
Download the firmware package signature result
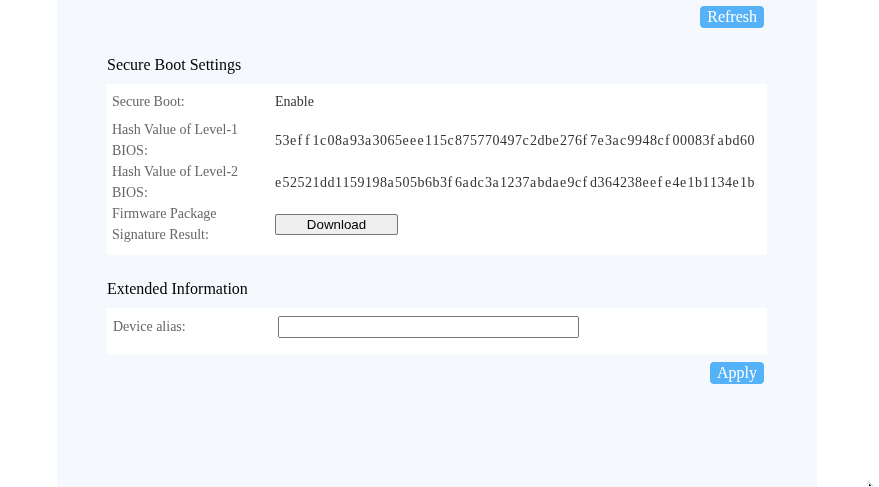336,225
